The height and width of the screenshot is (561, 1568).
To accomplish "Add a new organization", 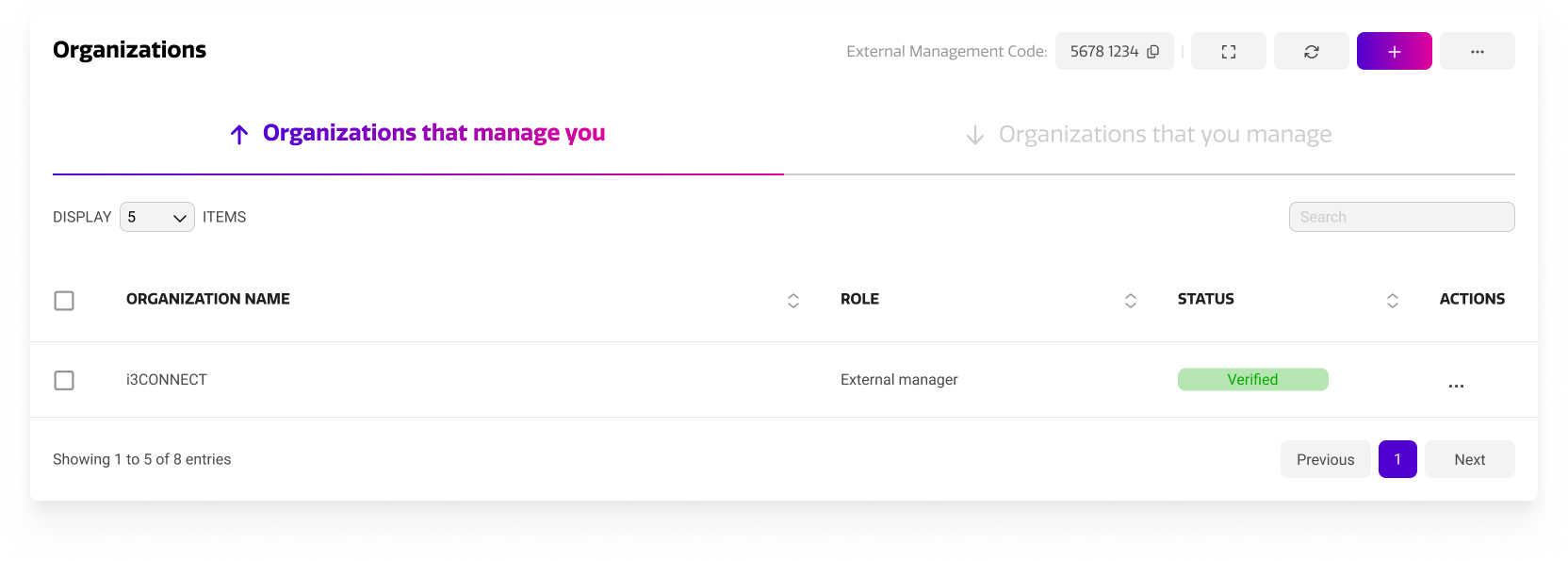I will pyautogui.click(x=1394, y=51).
